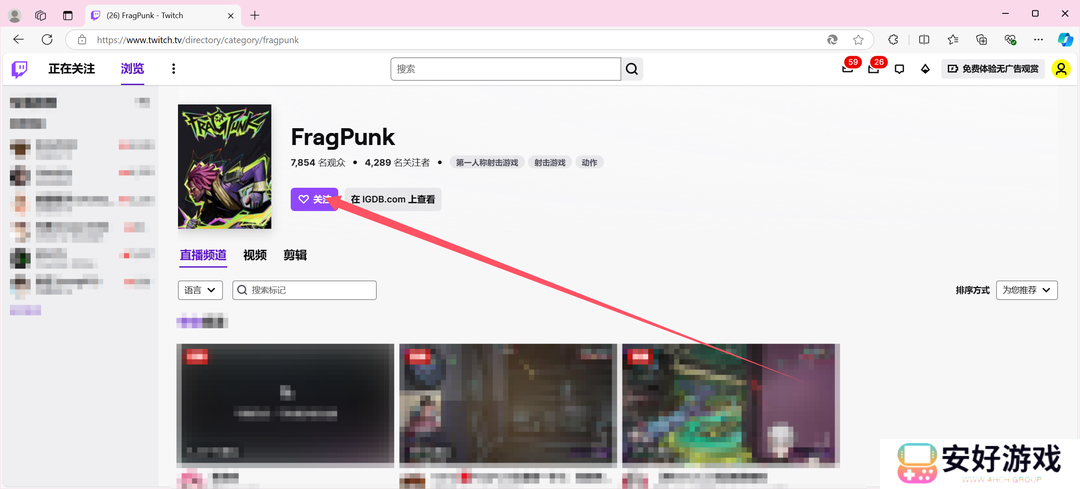Switch to the 视频 tab
The height and width of the screenshot is (489, 1080).
coord(255,255)
